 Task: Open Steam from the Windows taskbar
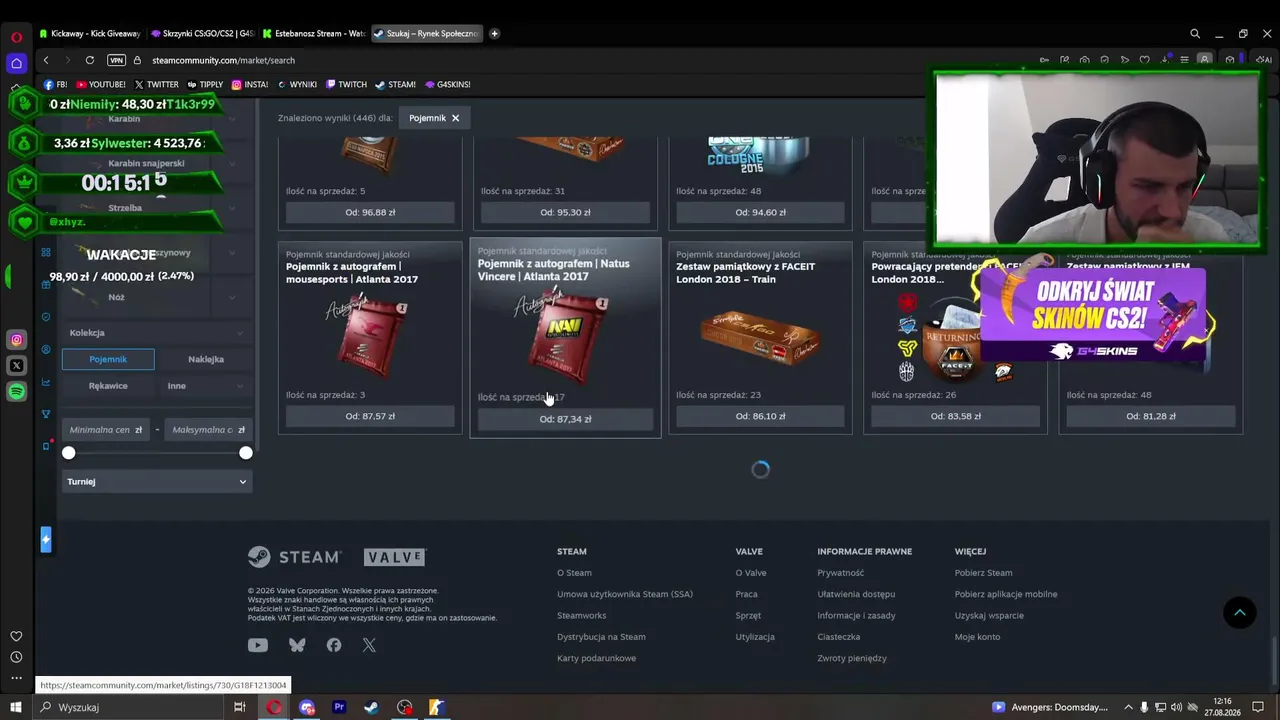(x=371, y=707)
